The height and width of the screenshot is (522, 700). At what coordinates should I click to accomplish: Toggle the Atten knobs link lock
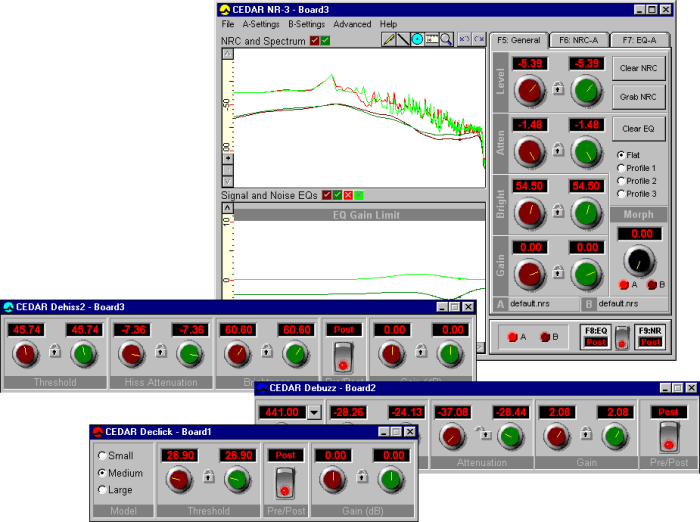point(558,149)
